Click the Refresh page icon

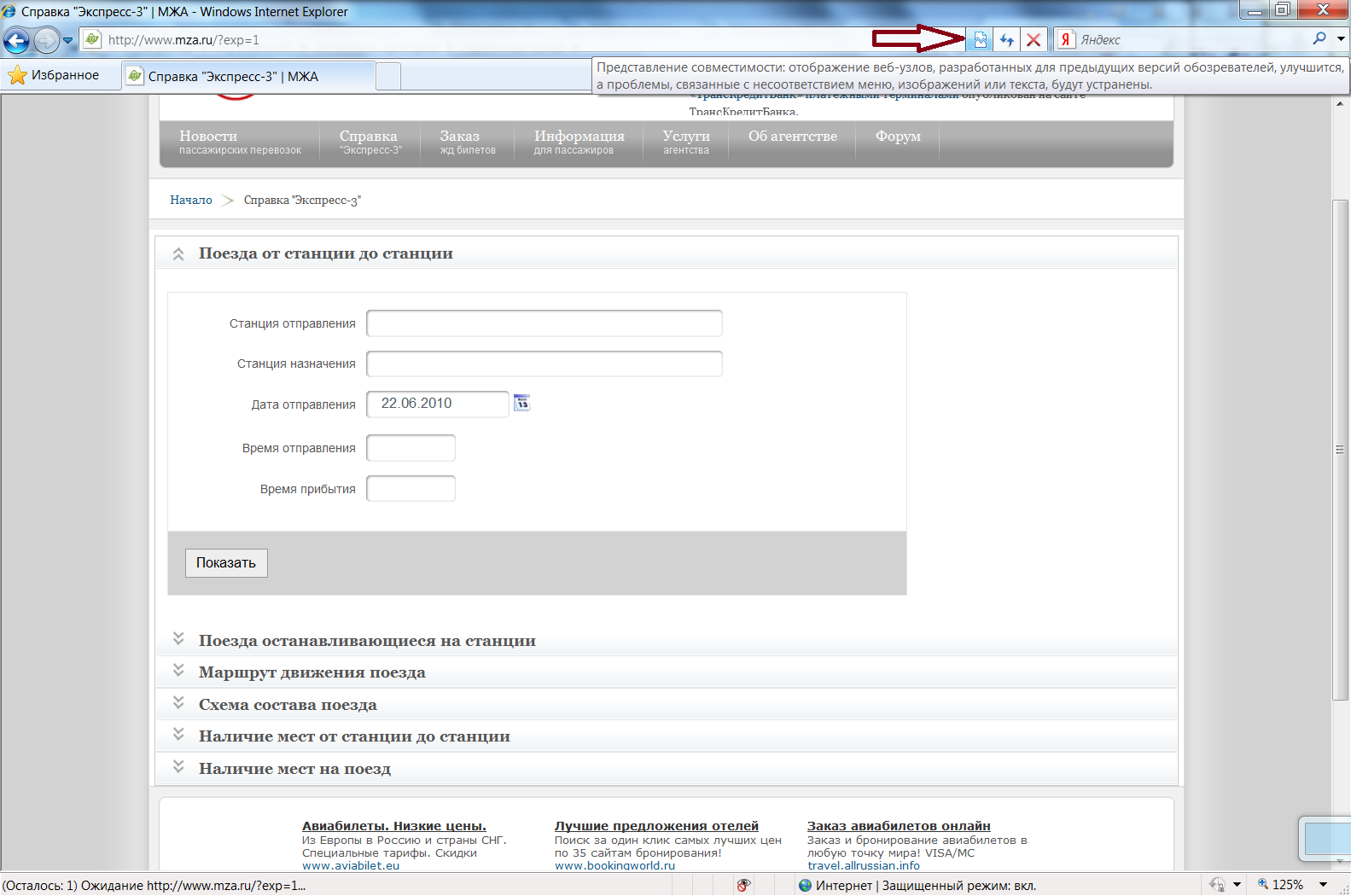click(x=1007, y=40)
